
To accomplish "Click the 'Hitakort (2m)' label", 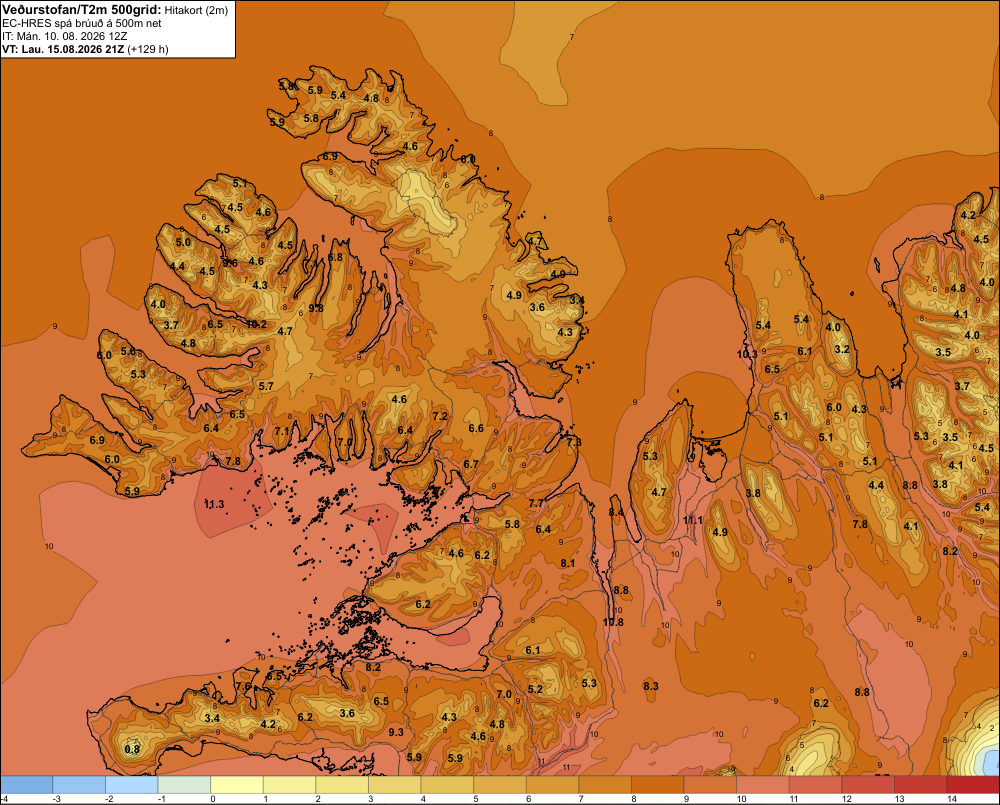I will click(196, 10).
